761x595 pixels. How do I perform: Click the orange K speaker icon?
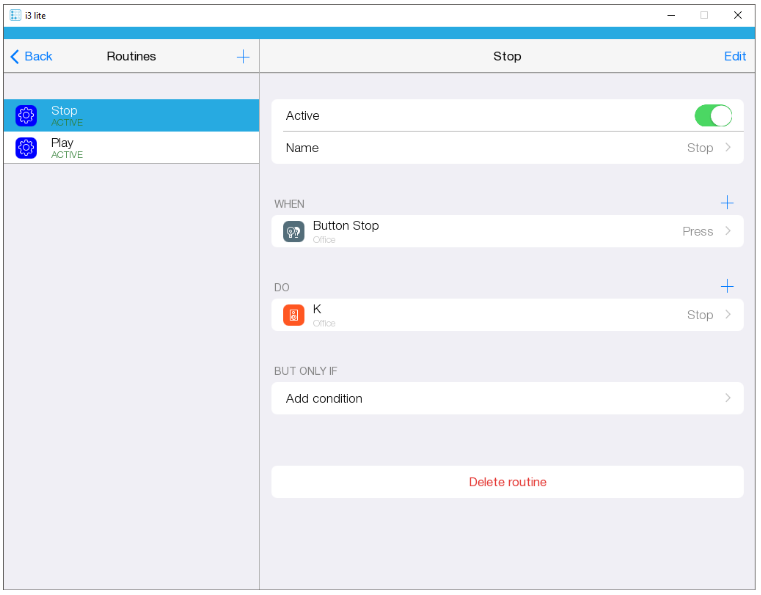(x=293, y=315)
